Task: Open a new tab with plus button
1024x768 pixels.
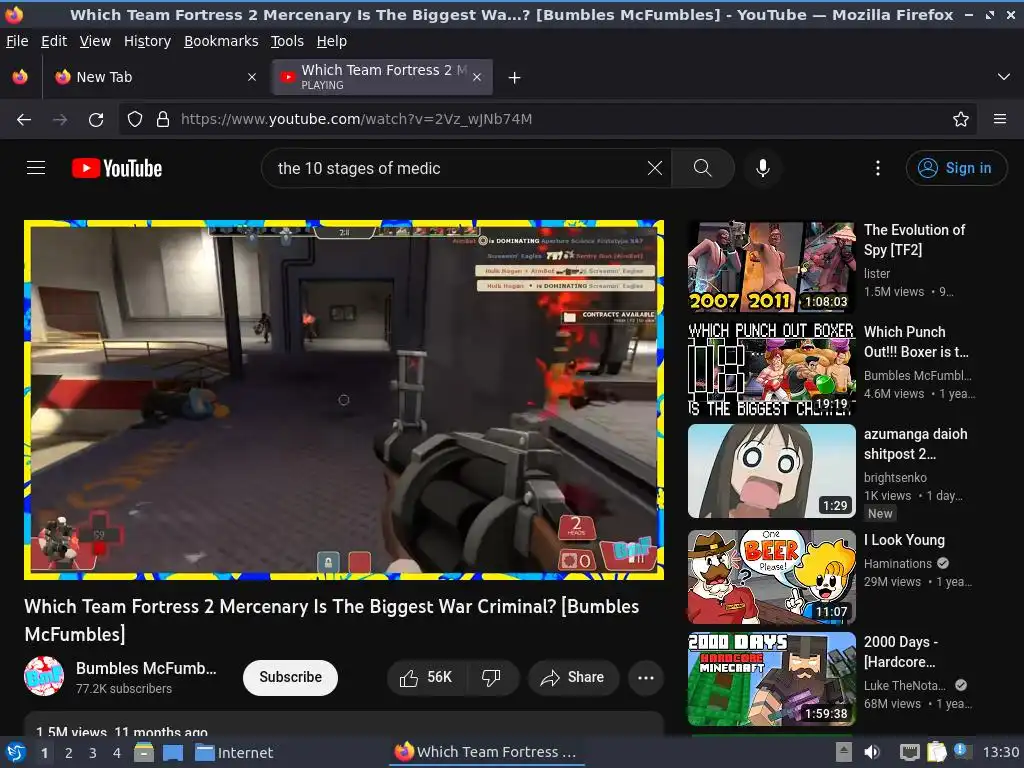Action: pyautogui.click(x=515, y=78)
